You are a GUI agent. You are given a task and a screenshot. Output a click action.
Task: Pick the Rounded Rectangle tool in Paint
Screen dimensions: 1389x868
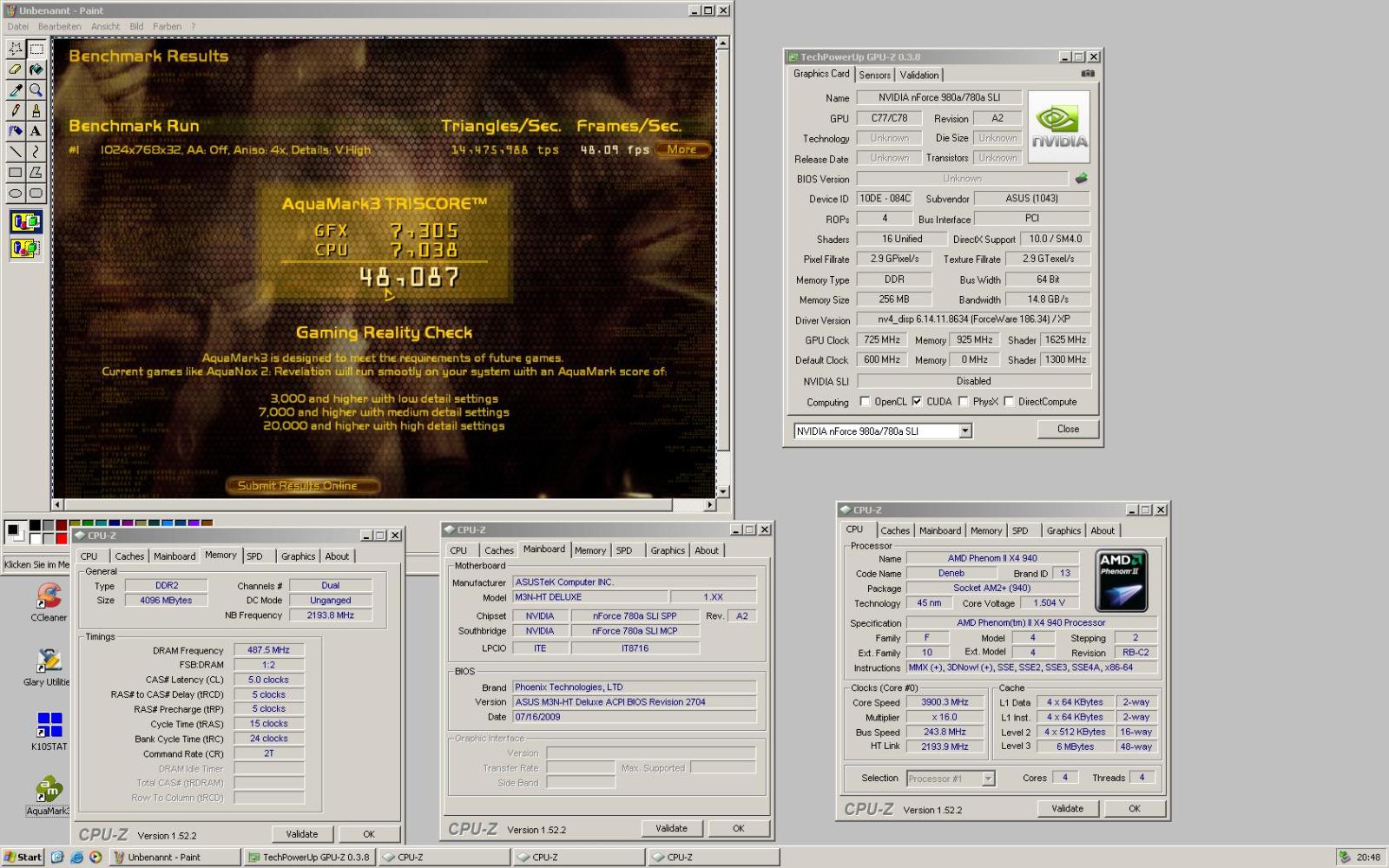(x=36, y=194)
